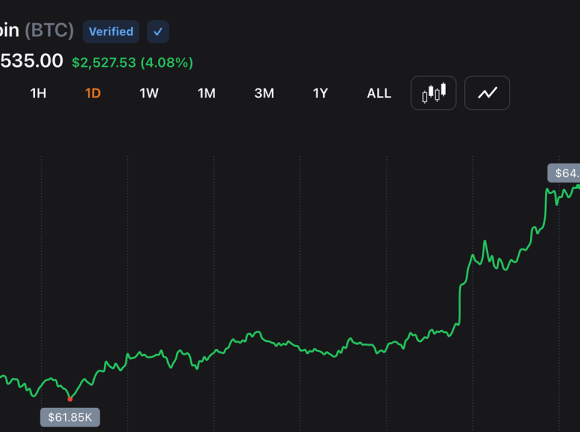Select the 1W time range

click(x=149, y=93)
